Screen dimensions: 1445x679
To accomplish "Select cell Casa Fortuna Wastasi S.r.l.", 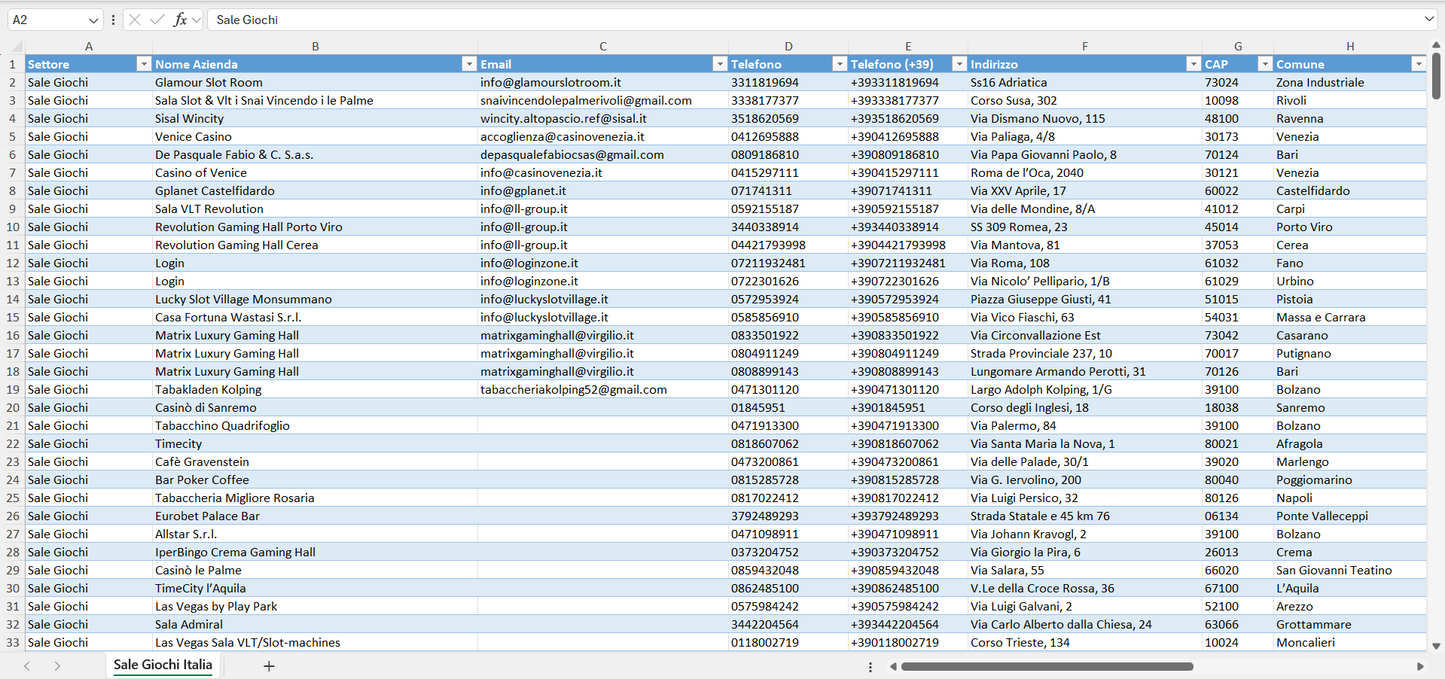I will (315, 317).
